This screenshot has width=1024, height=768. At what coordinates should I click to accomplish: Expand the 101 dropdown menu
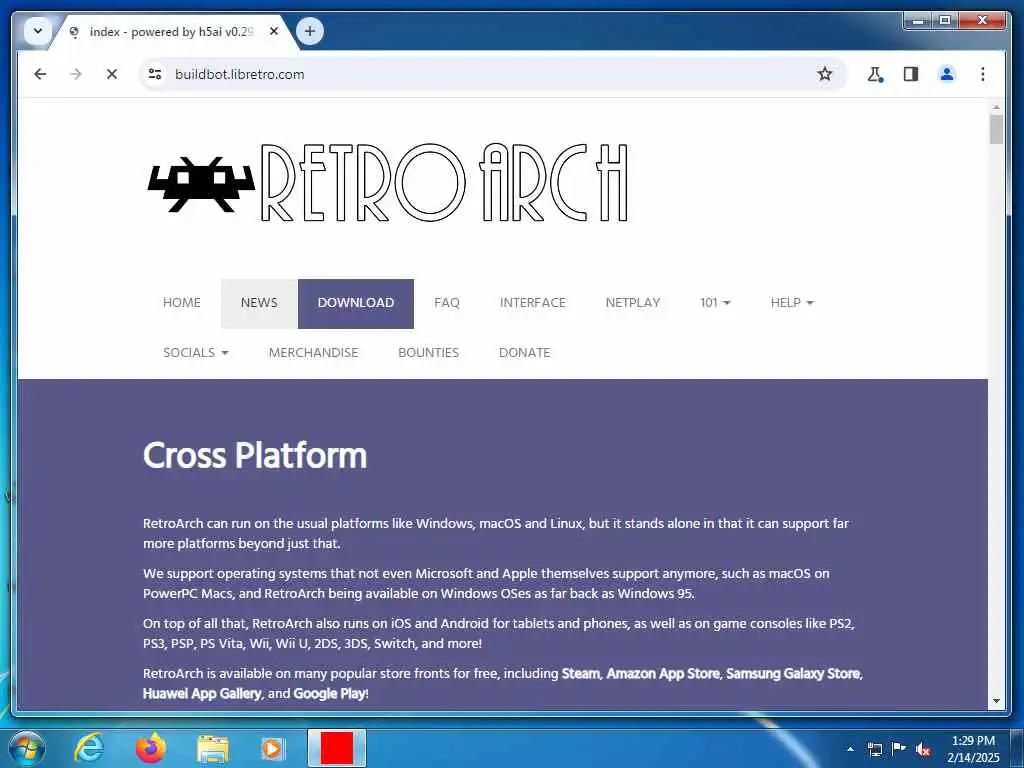point(715,303)
